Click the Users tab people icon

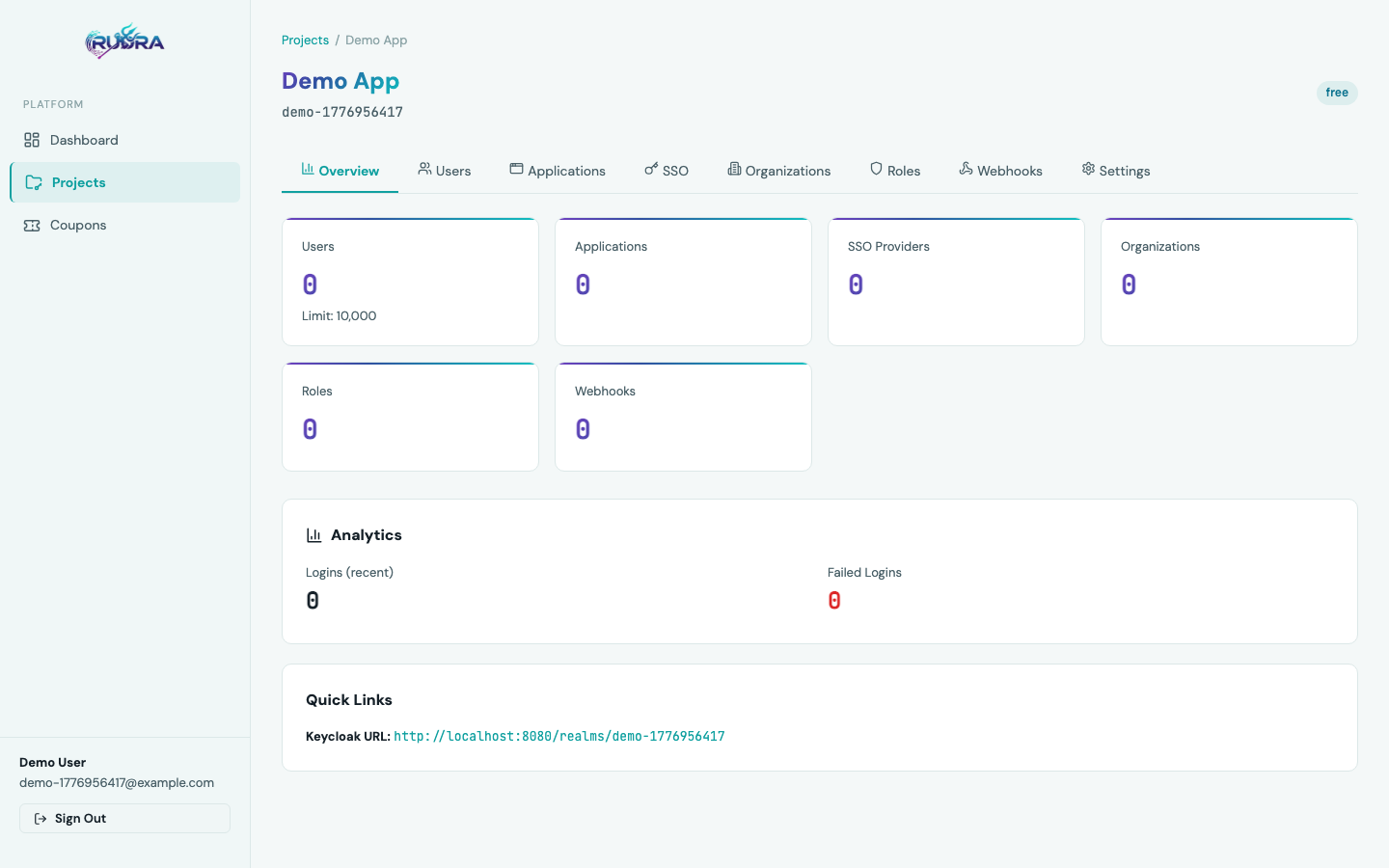click(x=424, y=169)
